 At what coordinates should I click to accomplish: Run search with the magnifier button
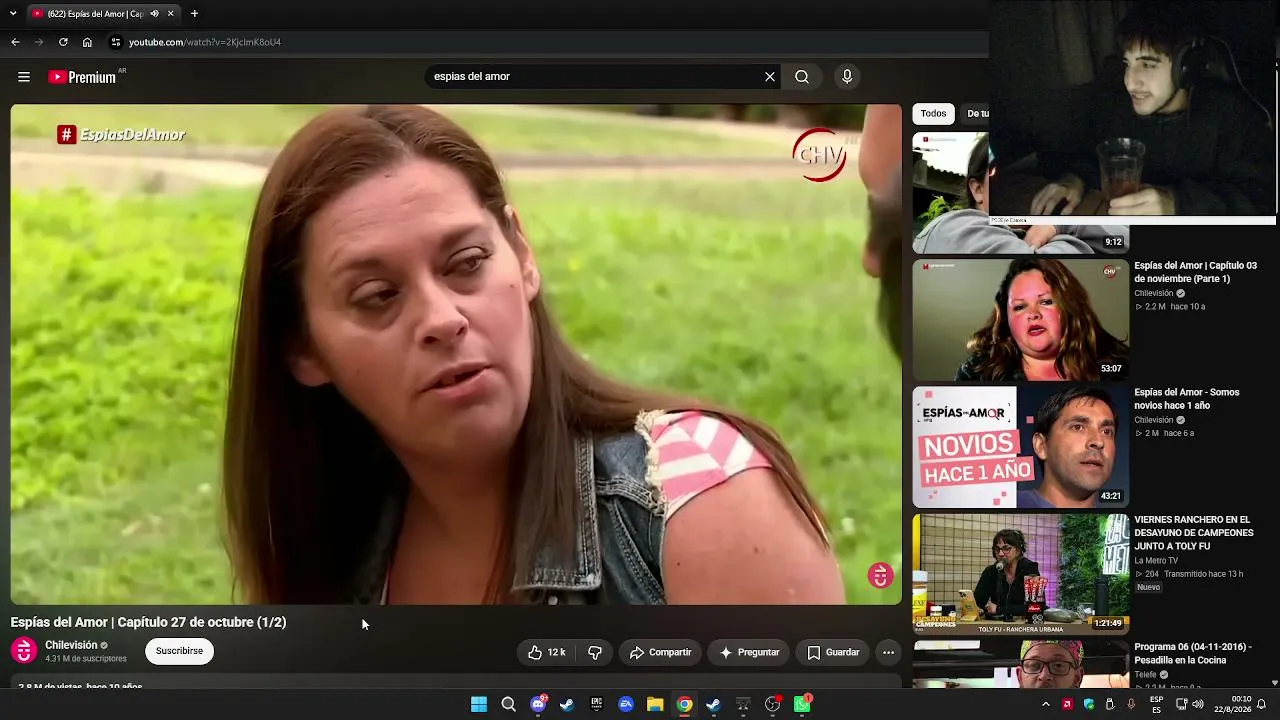[x=802, y=77]
